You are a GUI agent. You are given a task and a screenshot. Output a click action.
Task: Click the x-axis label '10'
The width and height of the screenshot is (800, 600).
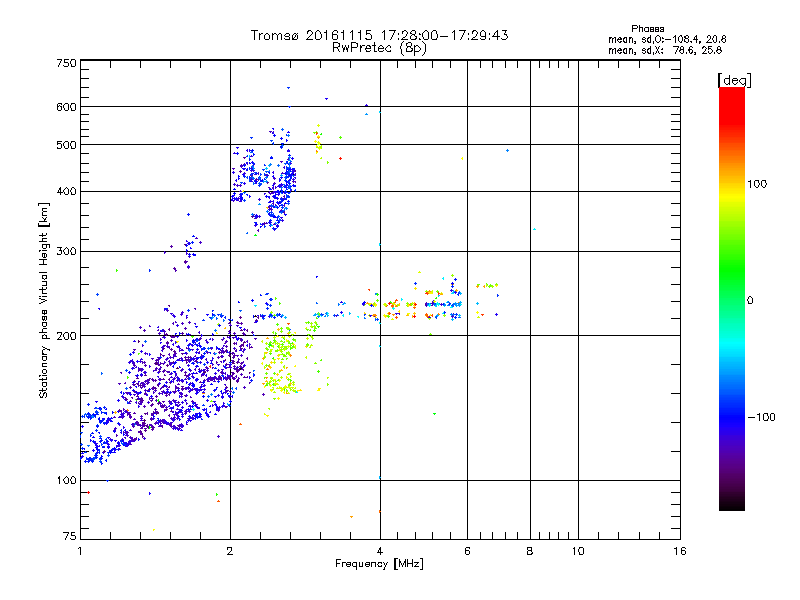click(x=578, y=551)
